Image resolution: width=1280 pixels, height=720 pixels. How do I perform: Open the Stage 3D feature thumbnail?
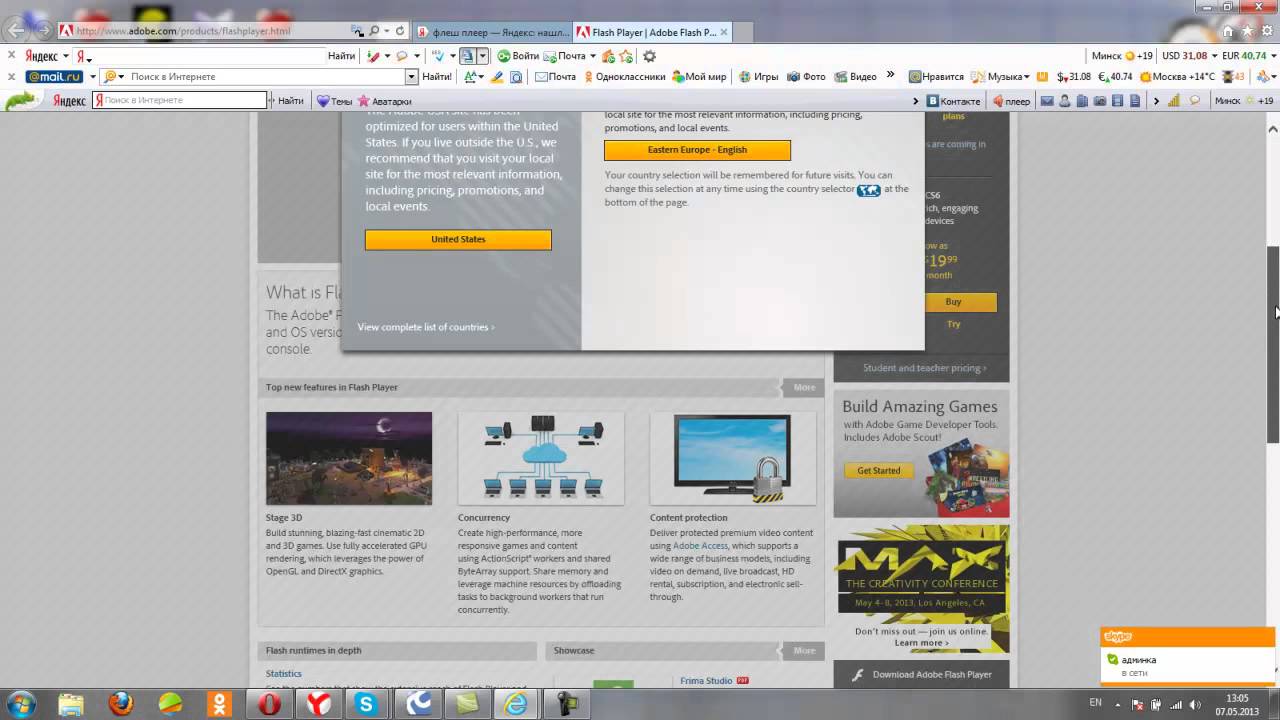point(349,458)
